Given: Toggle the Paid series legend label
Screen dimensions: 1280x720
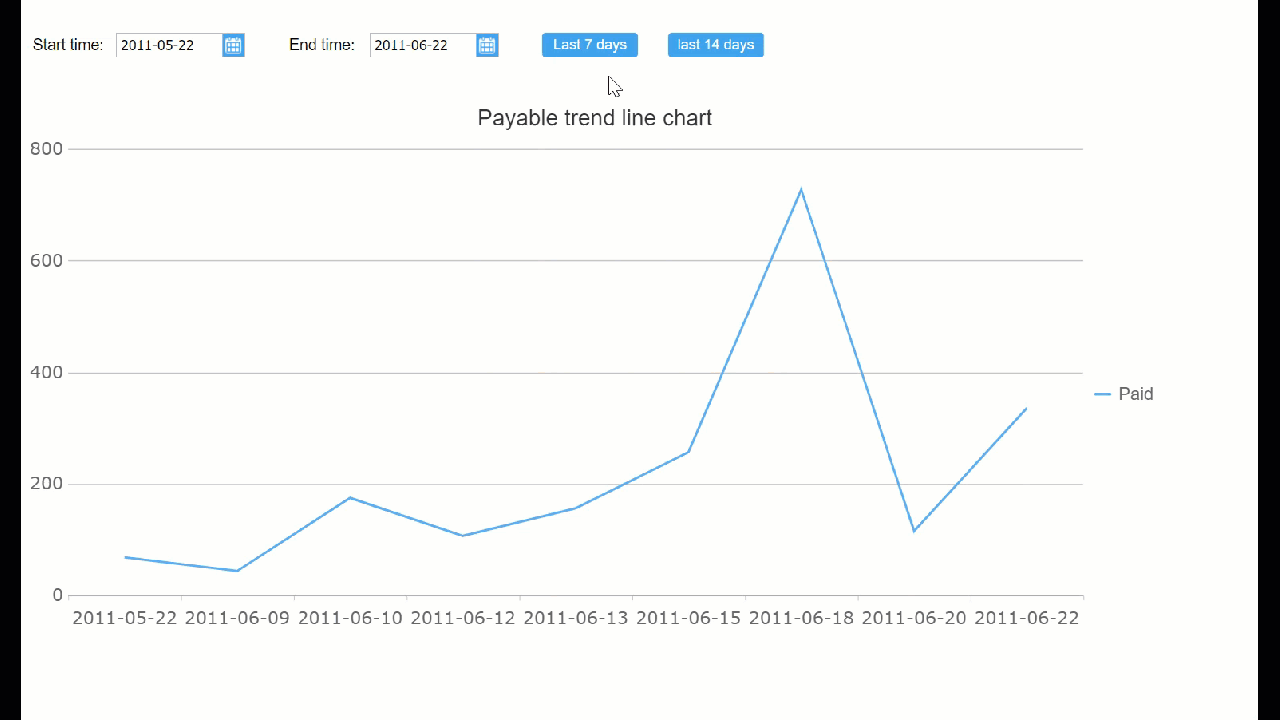Looking at the screenshot, I should point(1136,394).
